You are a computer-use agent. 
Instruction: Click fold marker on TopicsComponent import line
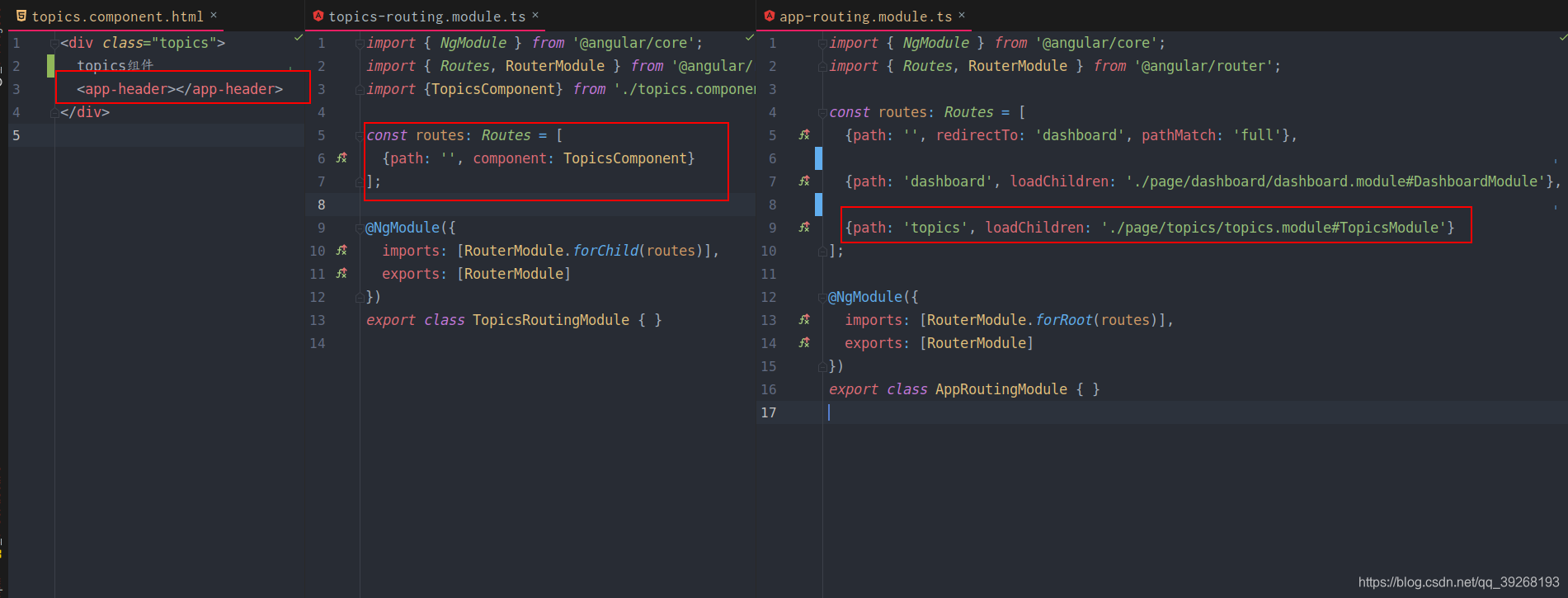(360, 89)
